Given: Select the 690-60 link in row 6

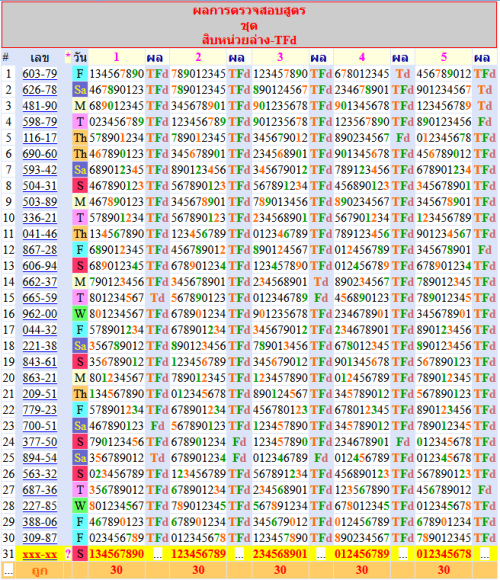Looking at the screenshot, I should (40, 154).
